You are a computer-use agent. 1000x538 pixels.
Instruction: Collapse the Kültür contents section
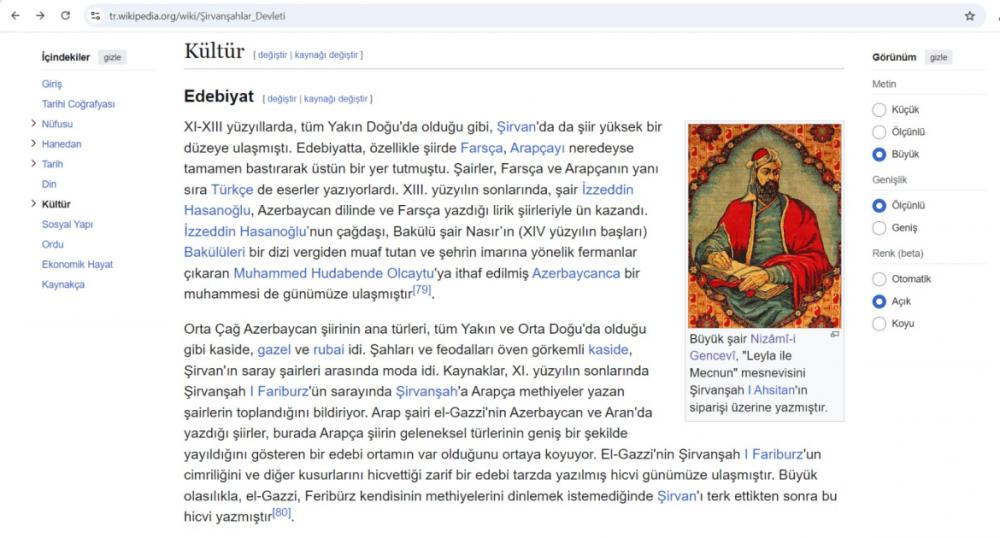[34, 204]
